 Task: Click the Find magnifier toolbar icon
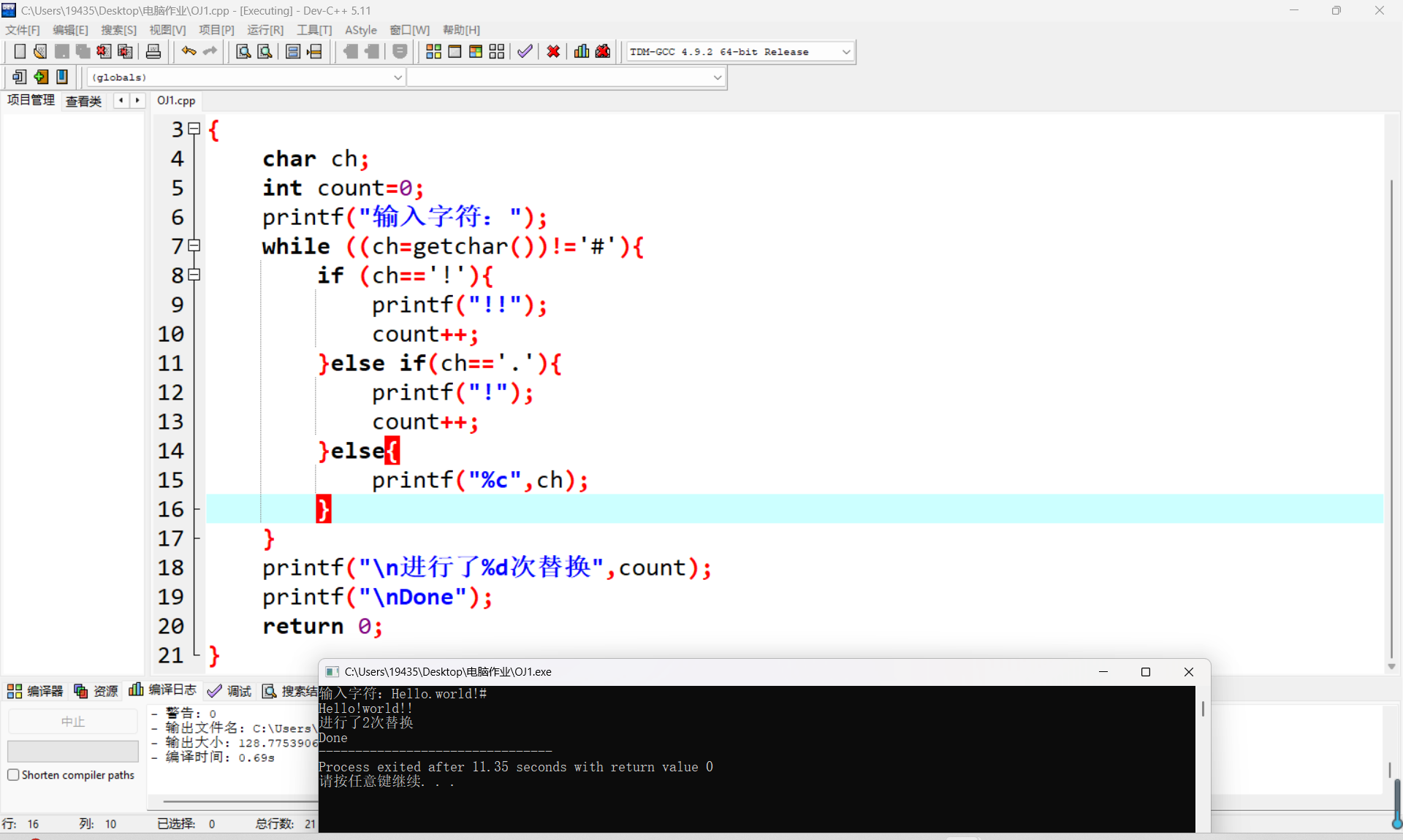click(243, 51)
